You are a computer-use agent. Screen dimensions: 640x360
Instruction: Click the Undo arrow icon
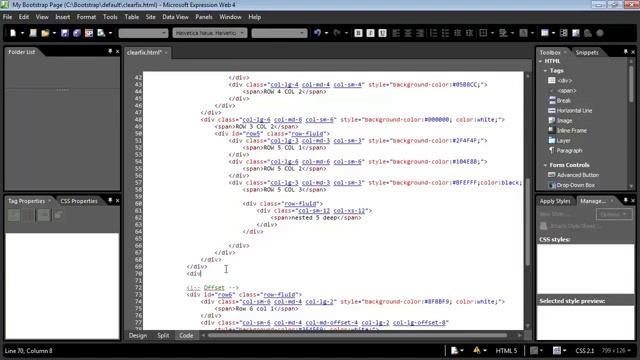318,33
